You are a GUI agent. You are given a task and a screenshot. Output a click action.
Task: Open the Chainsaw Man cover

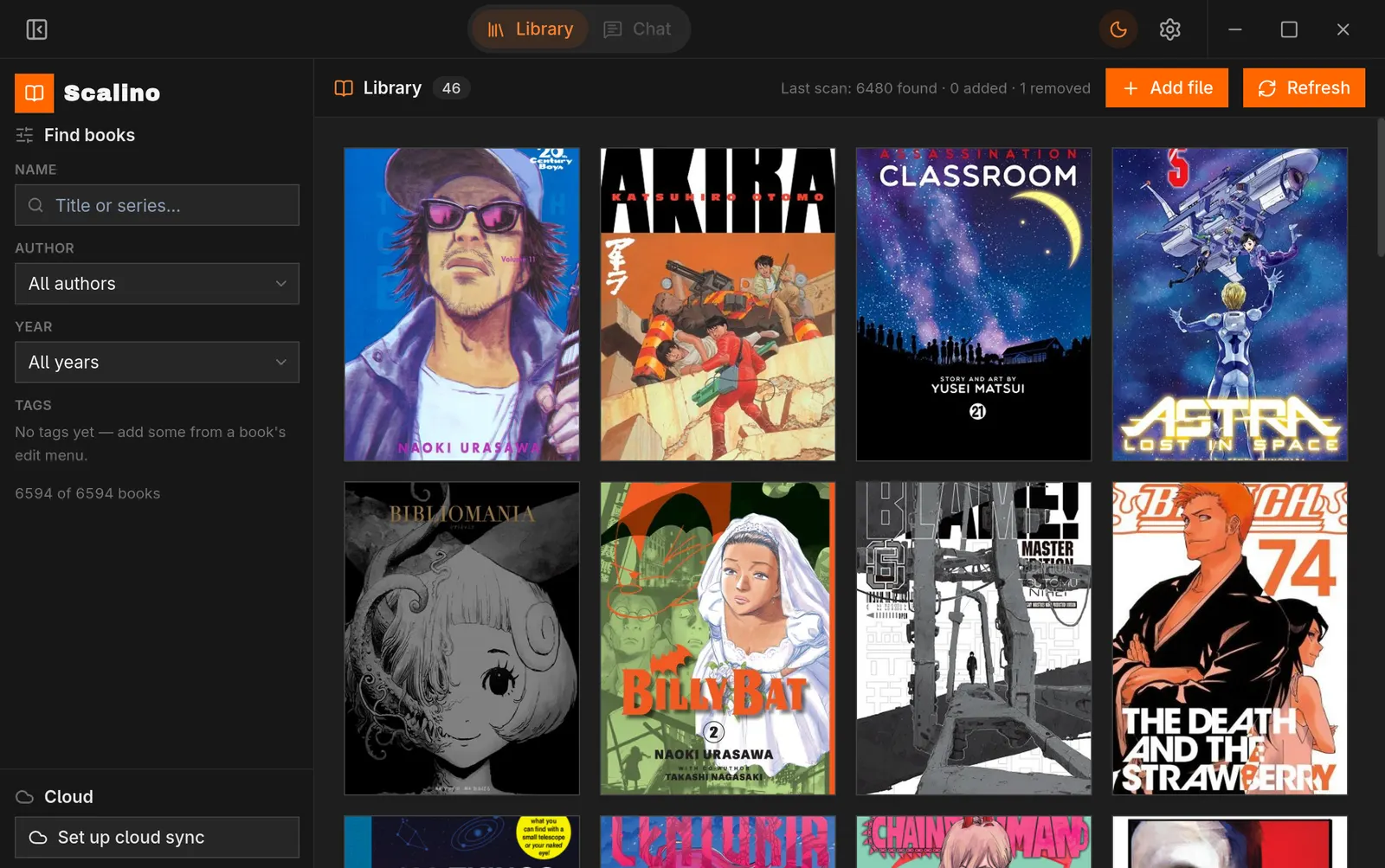[x=974, y=842]
